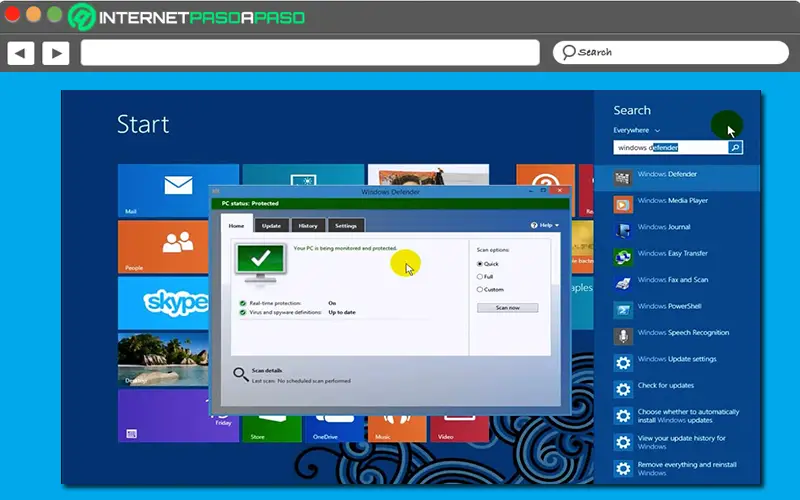
Task: Open the People tile
Action: [163, 247]
